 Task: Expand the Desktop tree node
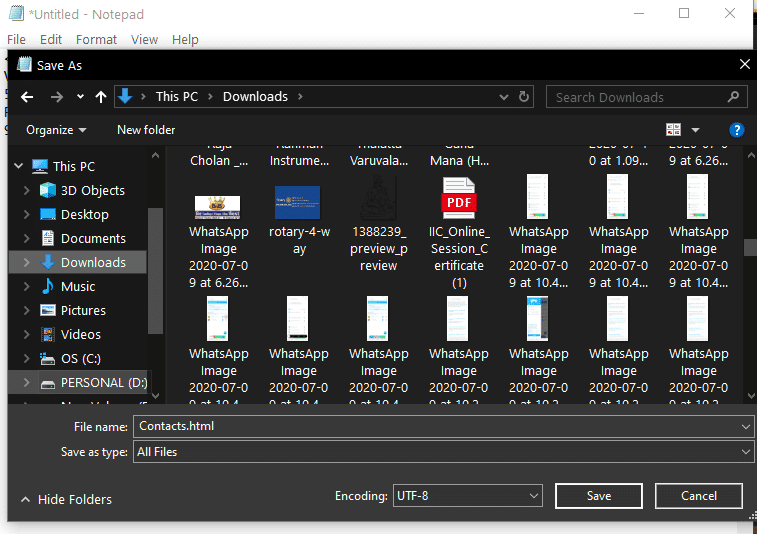pos(27,214)
